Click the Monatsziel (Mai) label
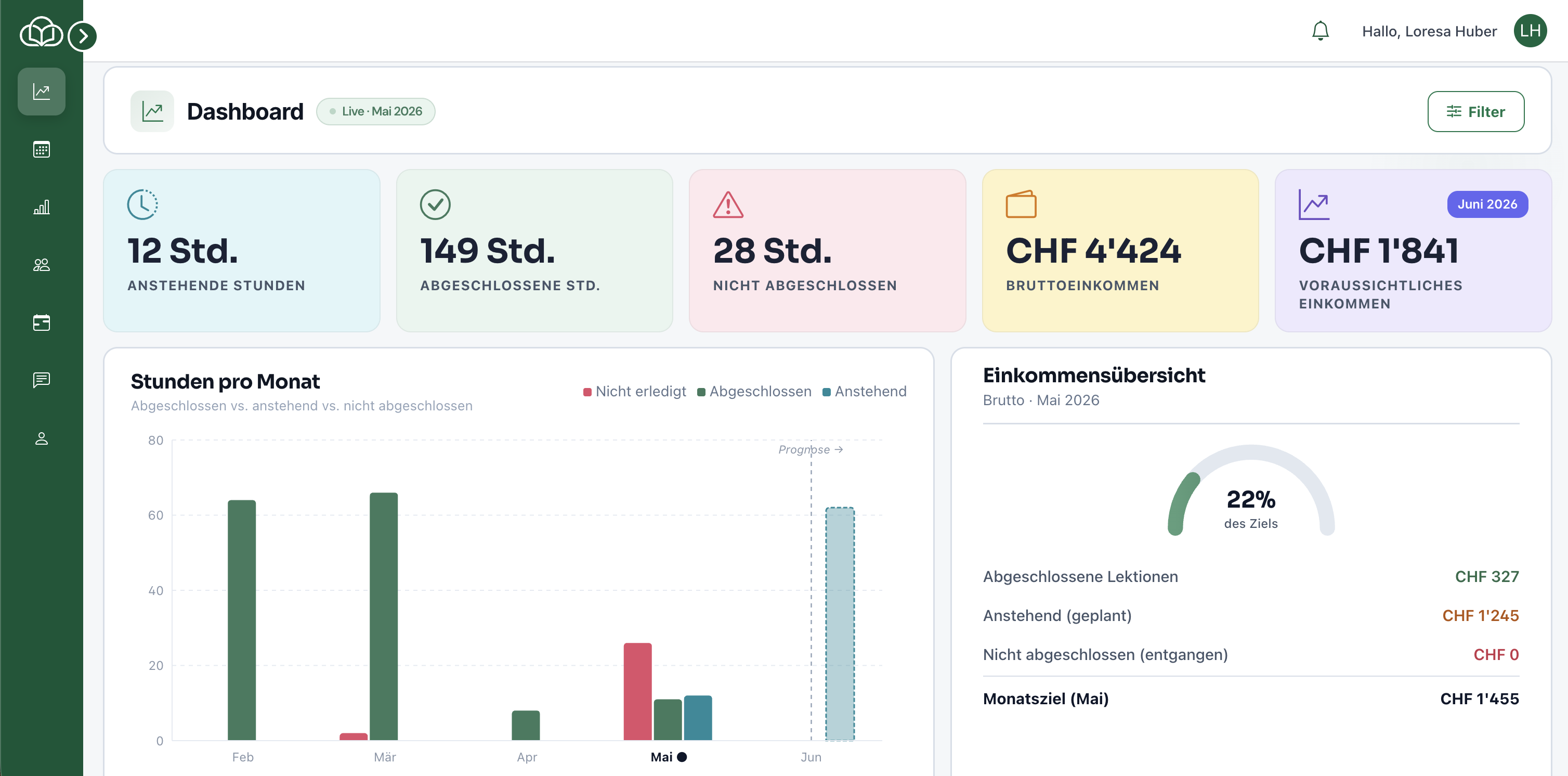 [1046, 699]
